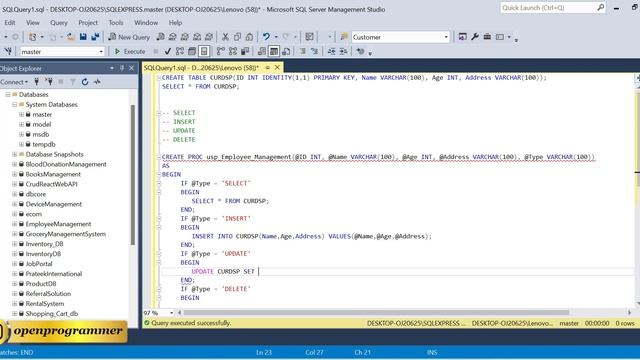
Task: Close the Object Explorer panel
Action: coord(131,68)
